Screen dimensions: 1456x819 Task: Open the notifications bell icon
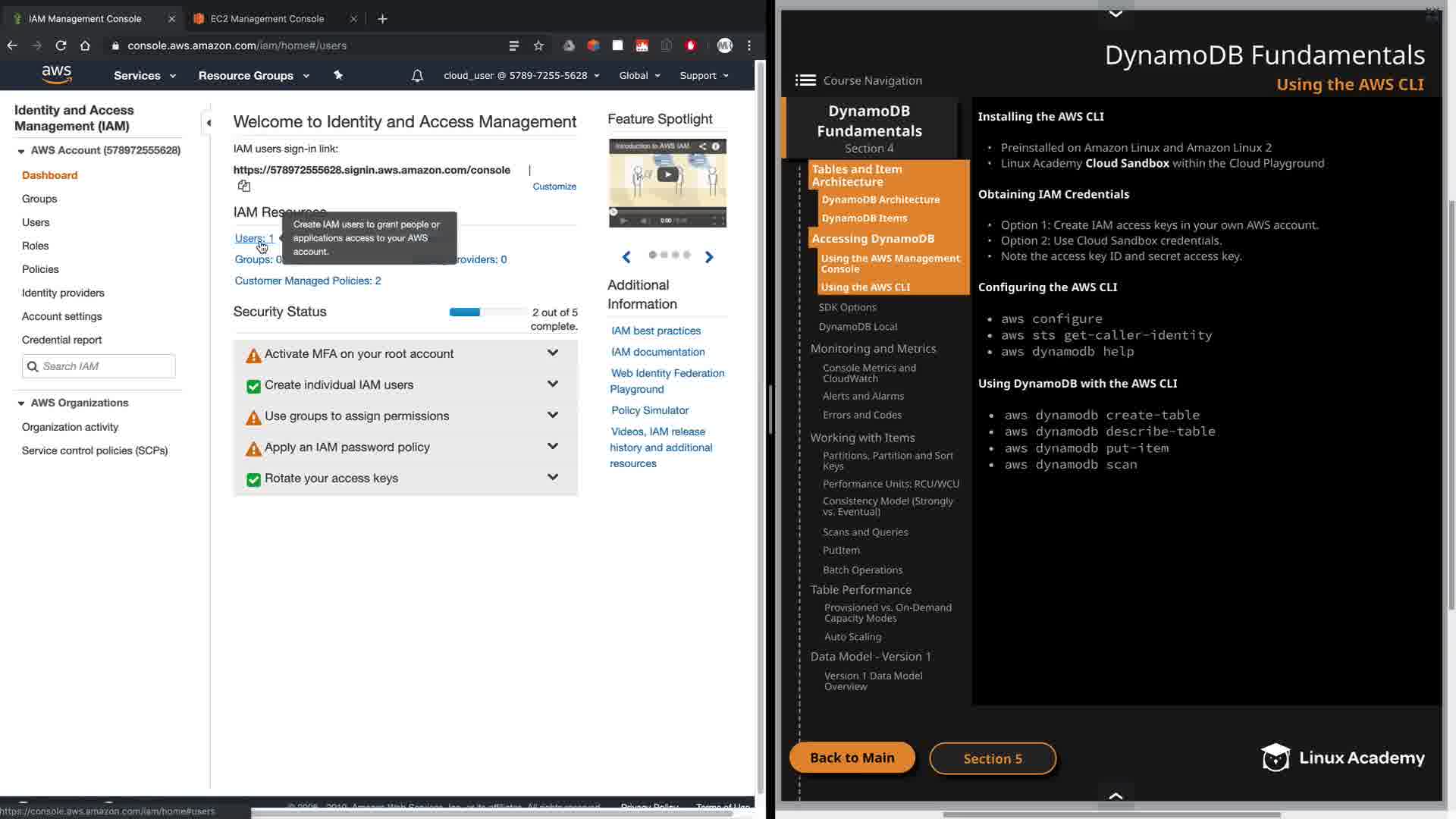[417, 76]
